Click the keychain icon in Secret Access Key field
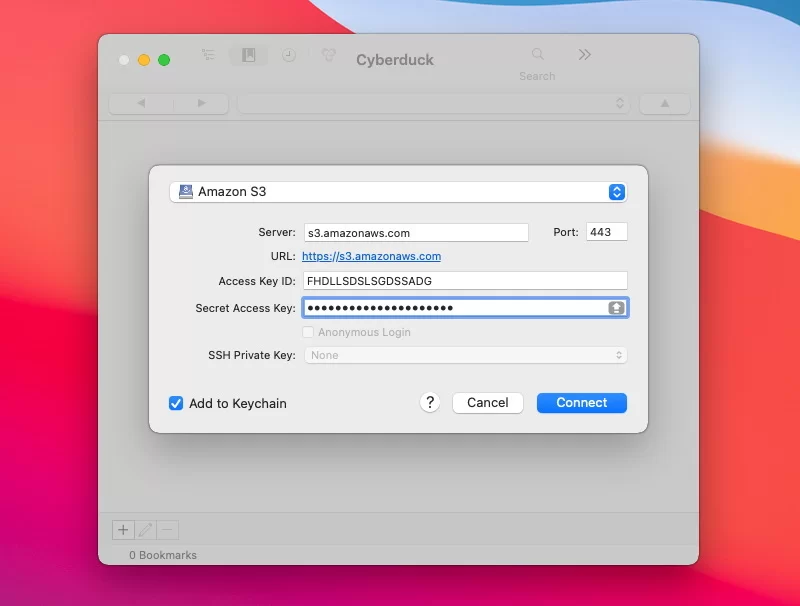800x606 pixels. [x=616, y=308]
